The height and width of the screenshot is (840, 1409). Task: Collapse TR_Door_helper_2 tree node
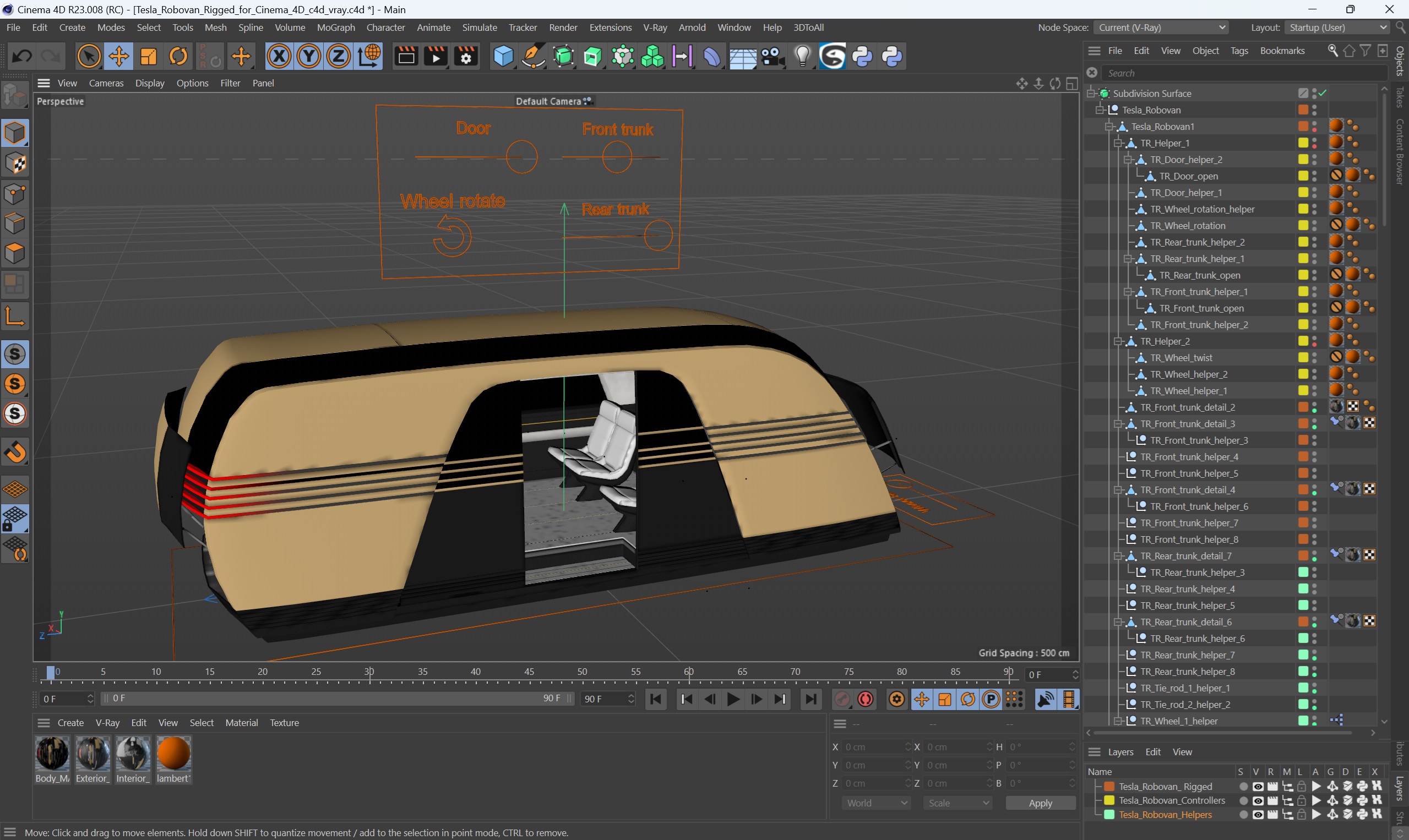tap(1128, 160)
